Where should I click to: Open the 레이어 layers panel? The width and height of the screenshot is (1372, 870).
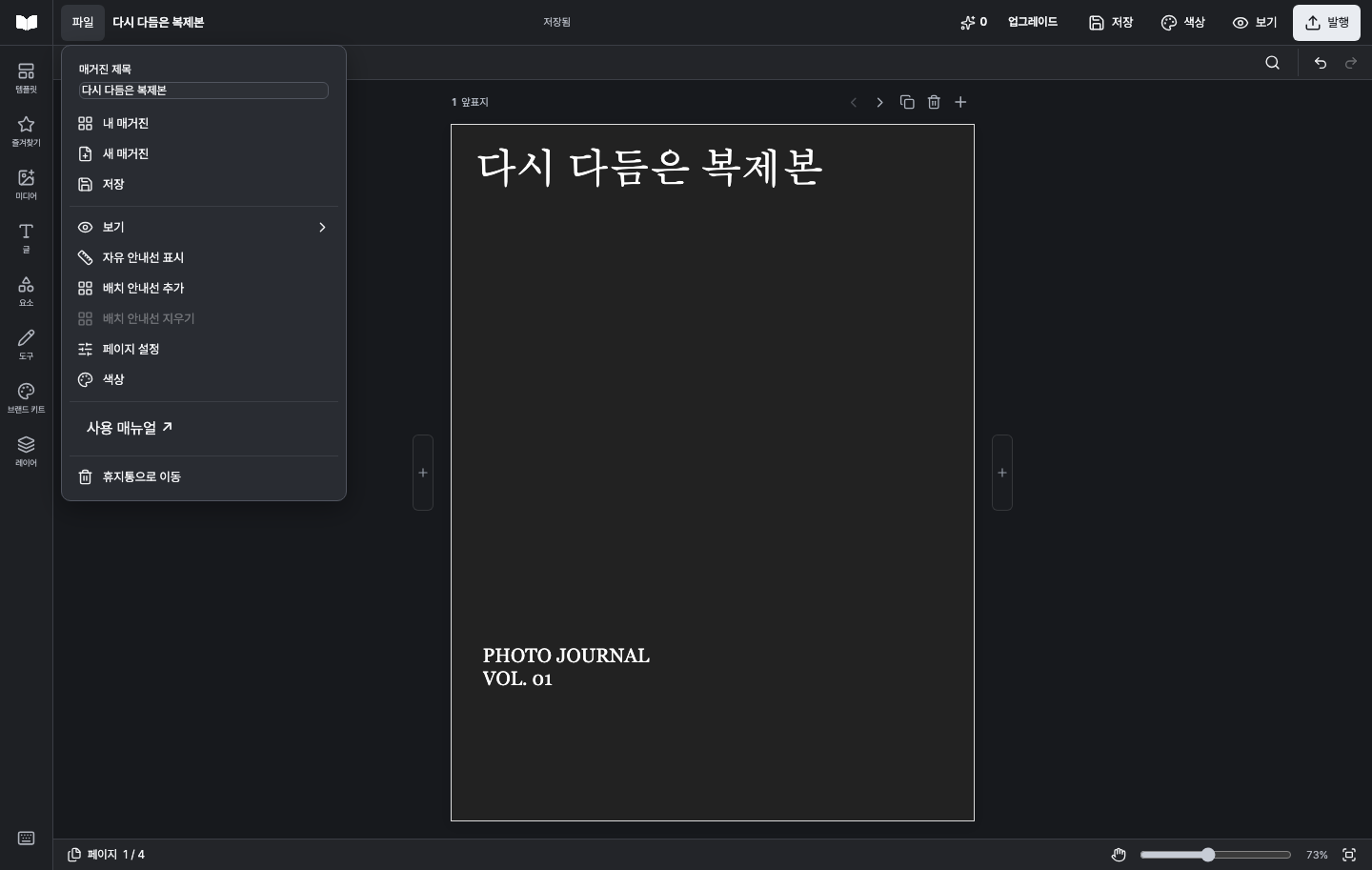coord(26,451)
